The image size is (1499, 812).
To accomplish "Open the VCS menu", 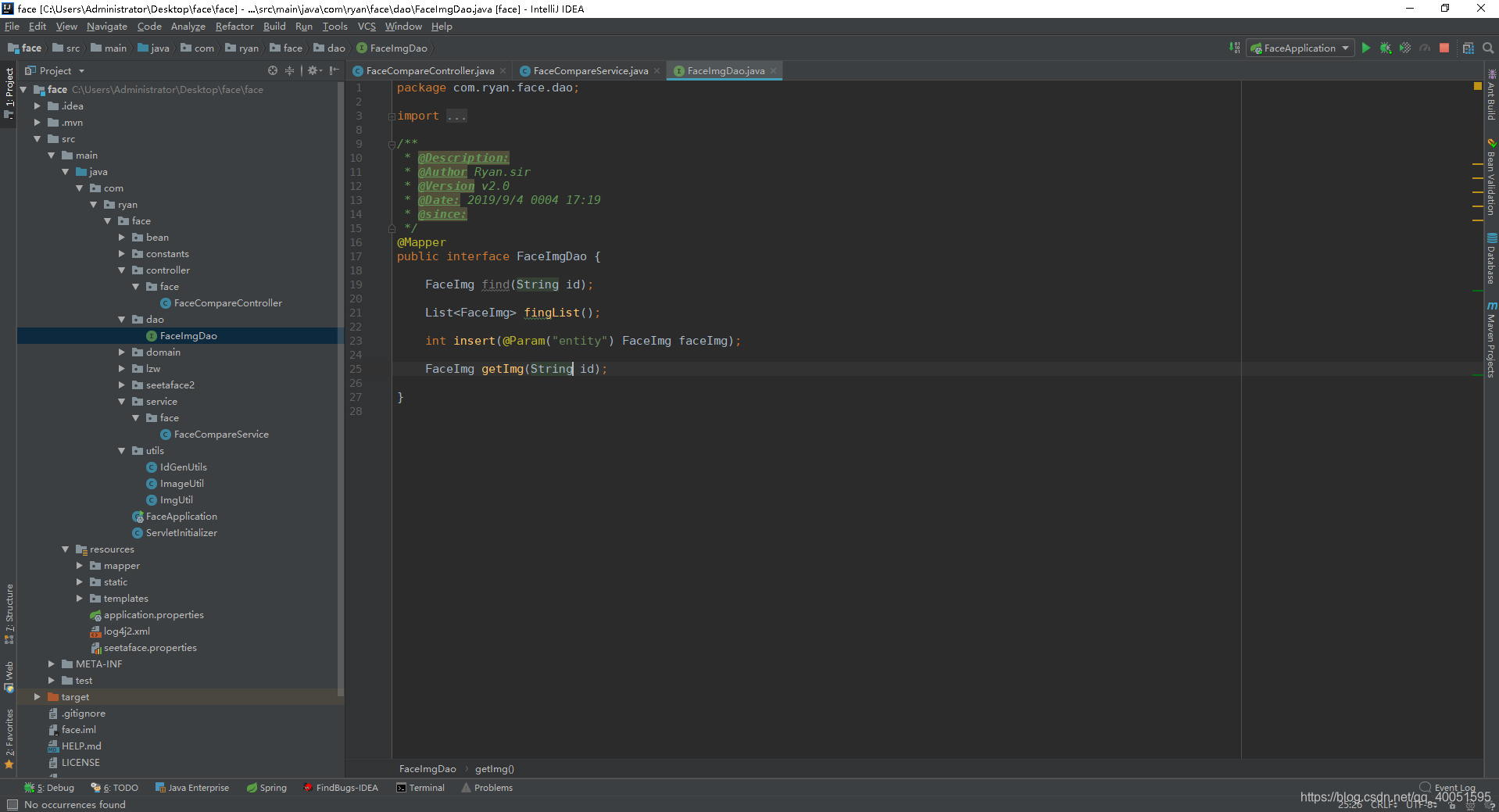I will (367, 27).
